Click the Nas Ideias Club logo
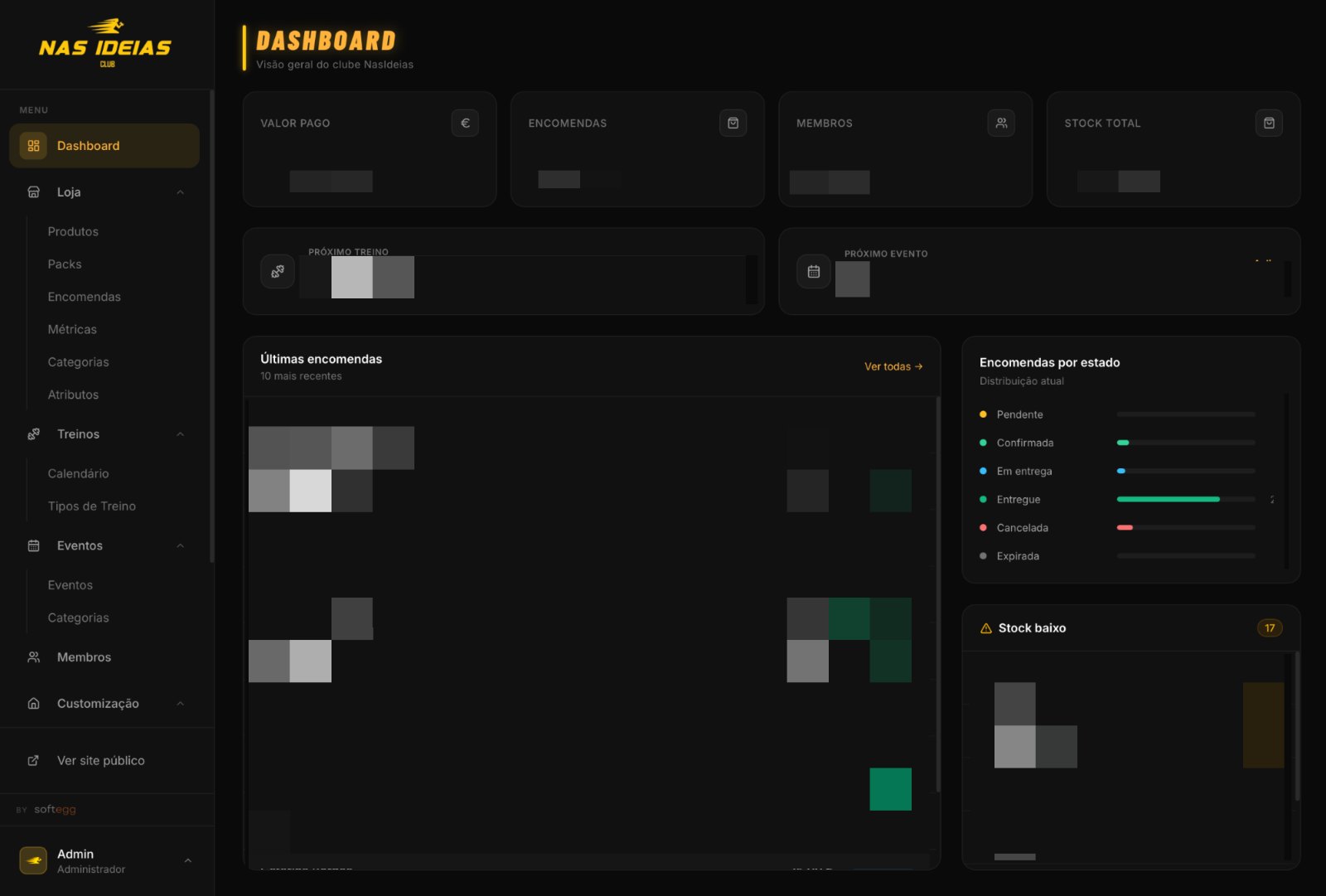This screenshot has width=1326, height=896. (105, 43)
